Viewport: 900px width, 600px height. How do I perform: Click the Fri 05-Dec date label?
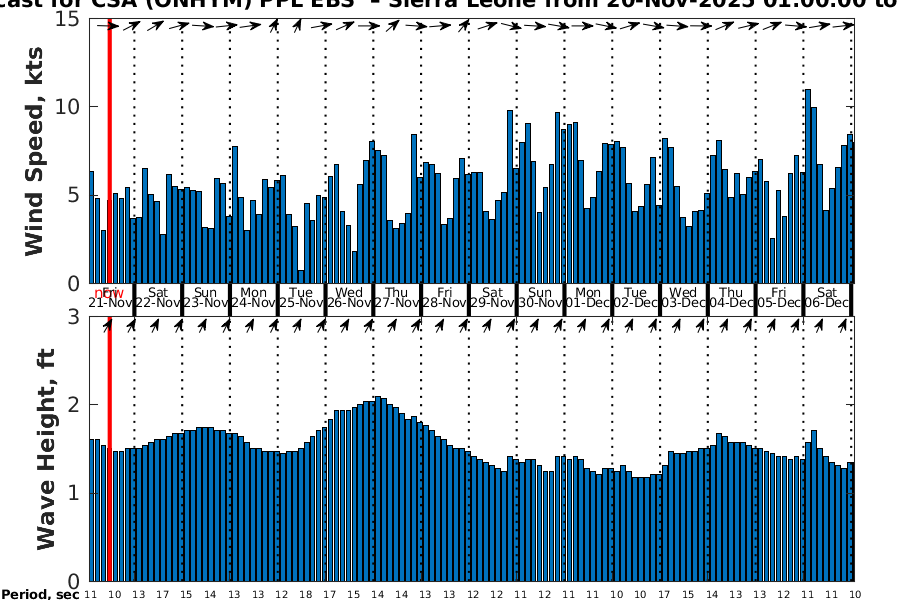[x=779, y=297]
